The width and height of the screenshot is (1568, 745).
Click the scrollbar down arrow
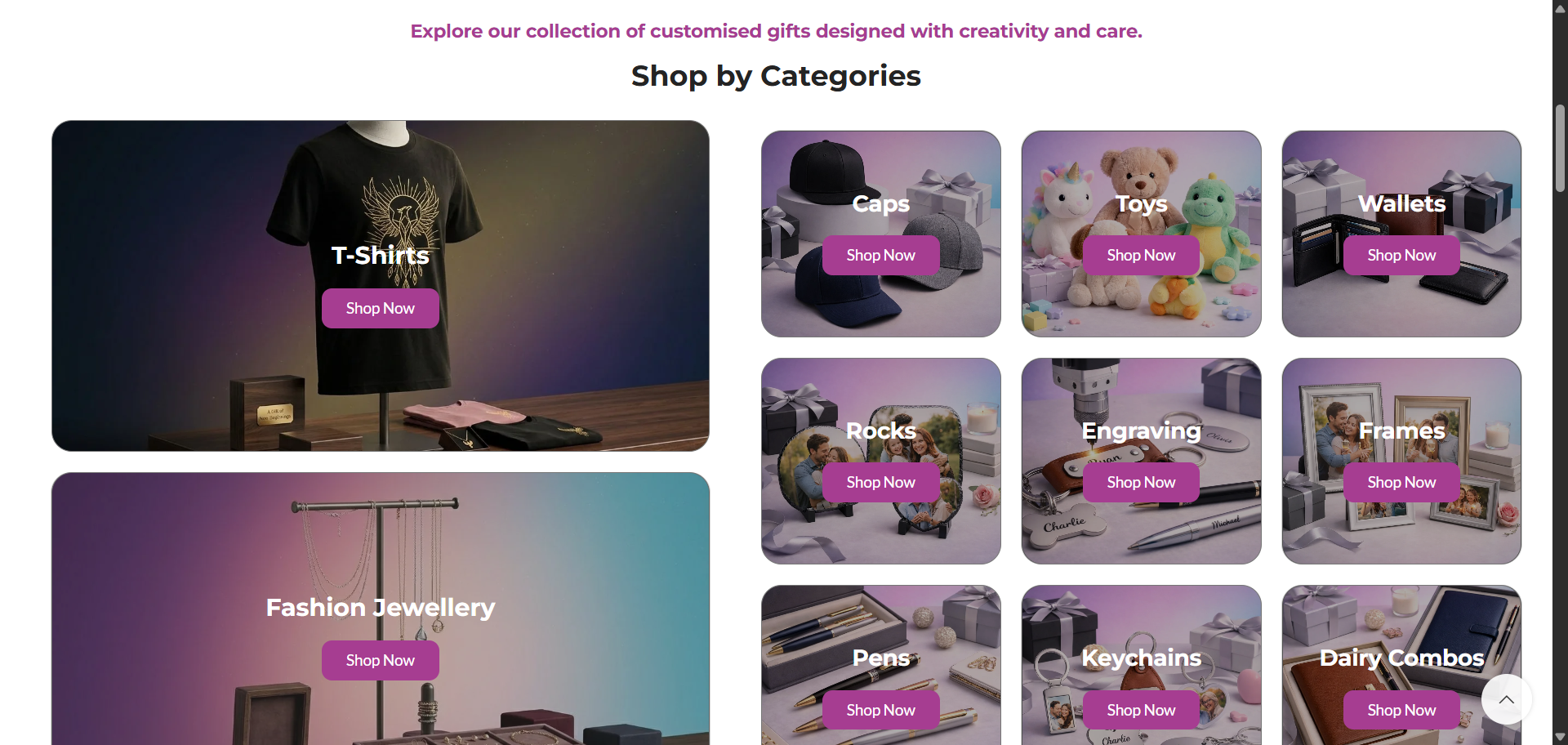[x=1560, y=737]
